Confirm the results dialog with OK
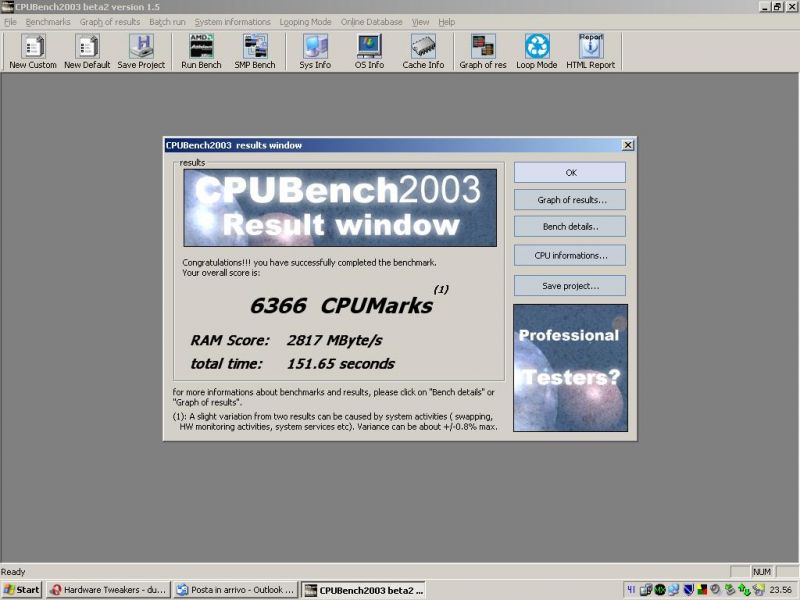Screen dimensions: 800x600 click(x=570, y=172)
